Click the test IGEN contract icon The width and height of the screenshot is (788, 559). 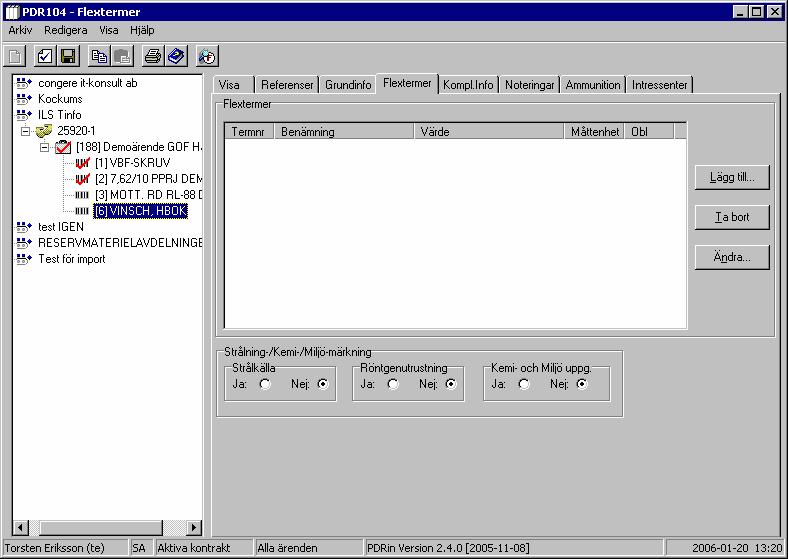[x=24, y=227]
